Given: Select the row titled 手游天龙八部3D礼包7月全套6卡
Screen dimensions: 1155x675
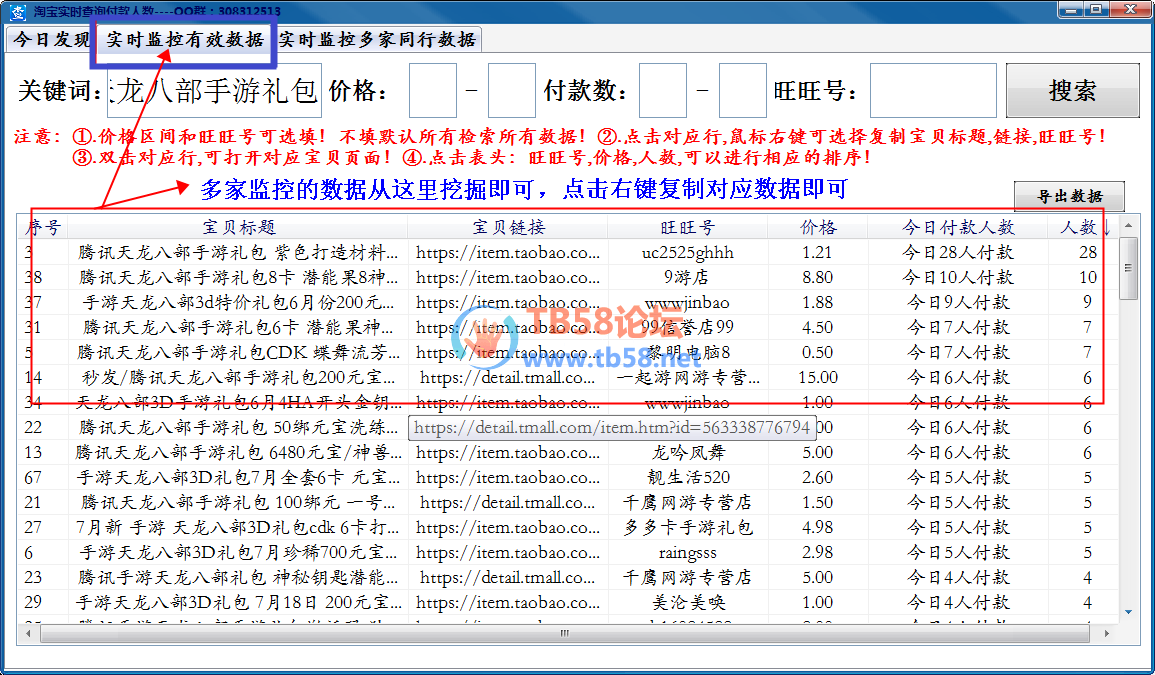Looking at the screenshot, I should click(x=567, y=478).
